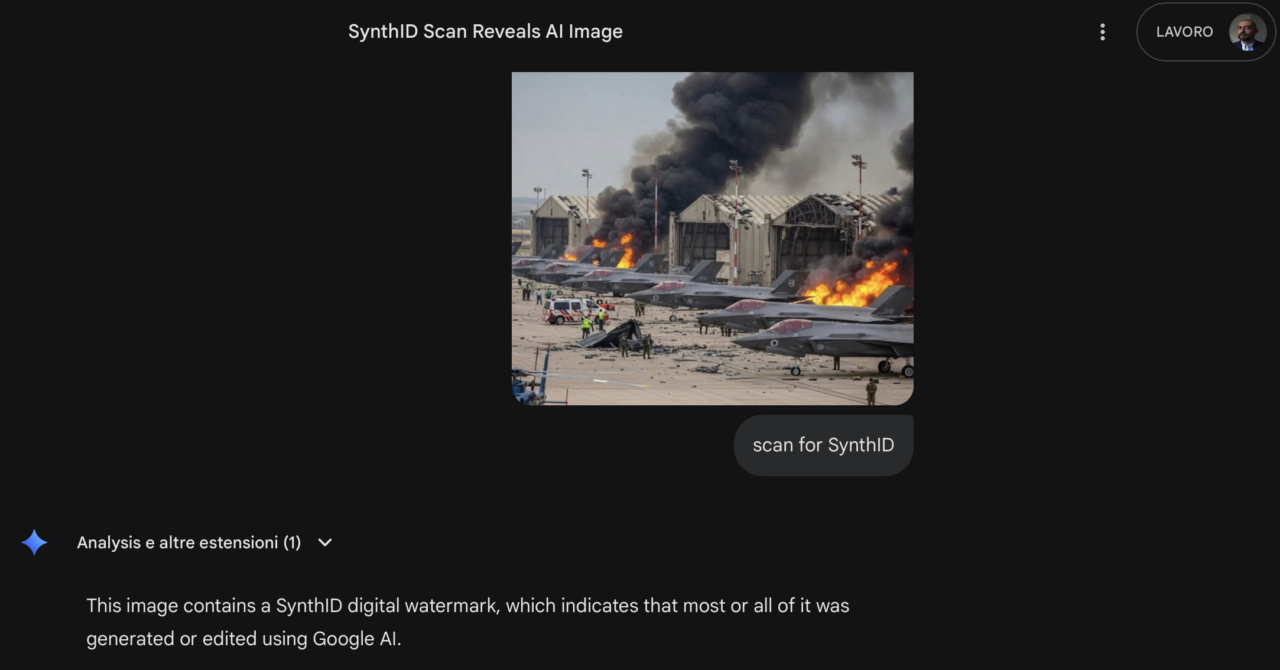Open the LAVORO account switcher

(x=1184, y=32)
